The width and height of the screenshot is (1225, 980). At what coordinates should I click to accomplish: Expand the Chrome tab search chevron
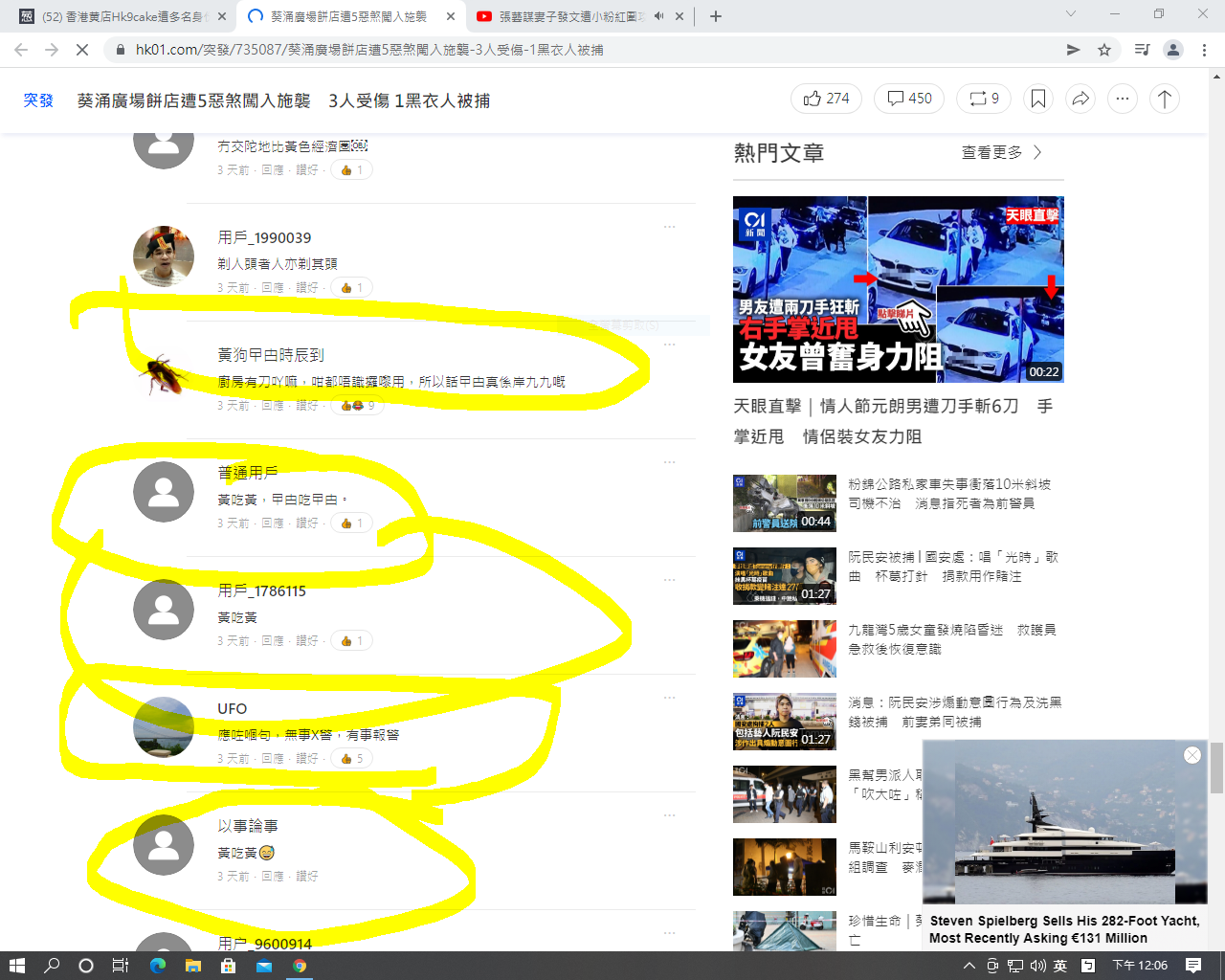coord(1071,14)
